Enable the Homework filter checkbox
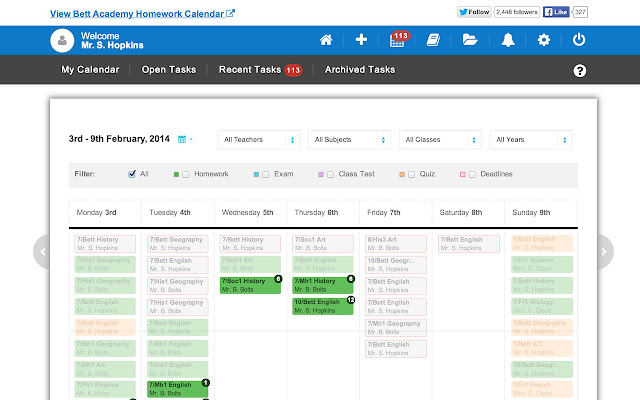Viewport: 640px width, 400px height. 186,174
